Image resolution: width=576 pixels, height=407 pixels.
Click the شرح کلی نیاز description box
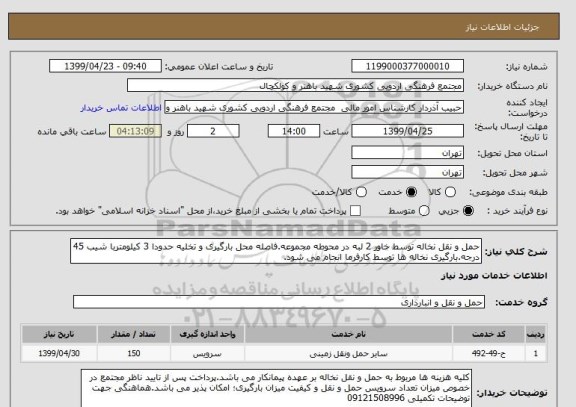[x=276, y=252]
